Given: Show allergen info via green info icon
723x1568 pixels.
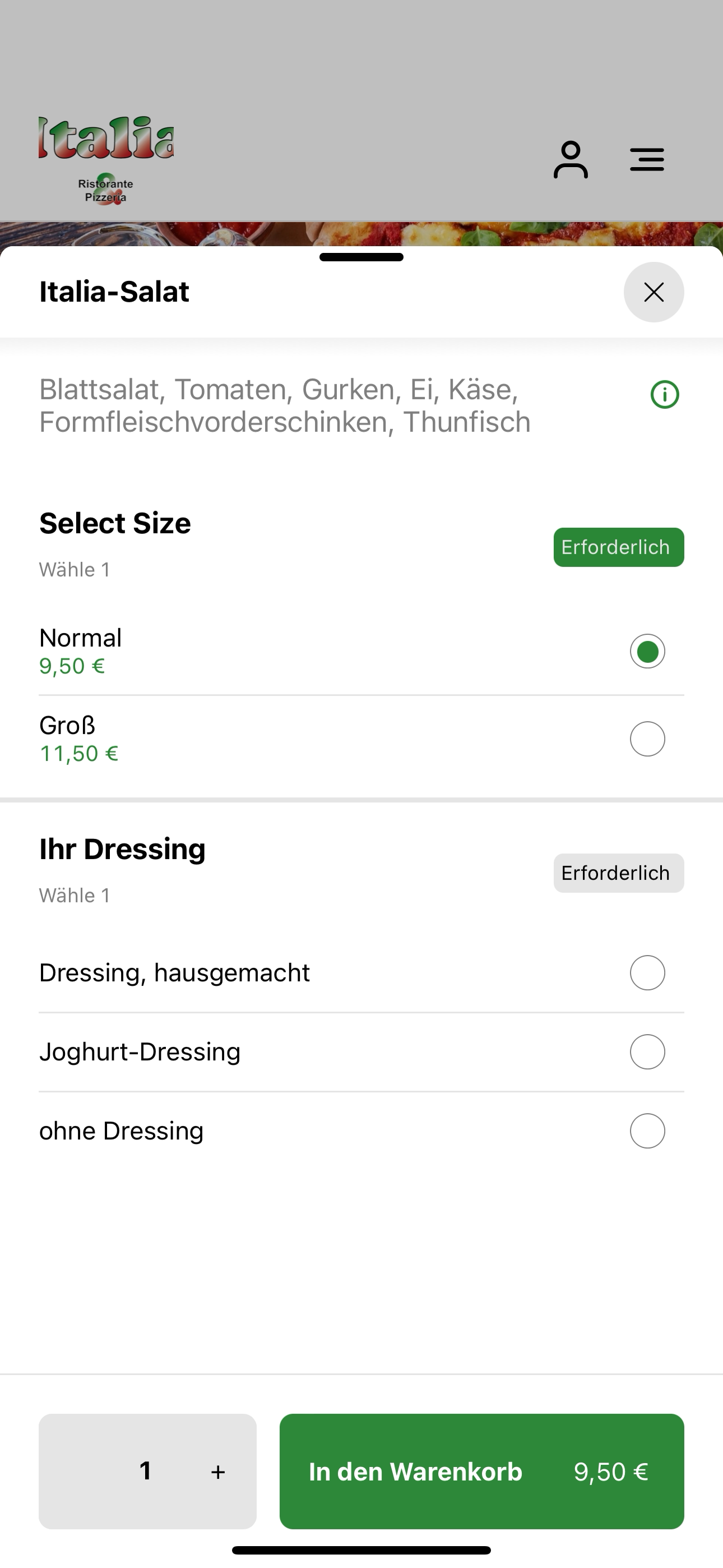Looking at the screenshot, I should coord(665,394).
